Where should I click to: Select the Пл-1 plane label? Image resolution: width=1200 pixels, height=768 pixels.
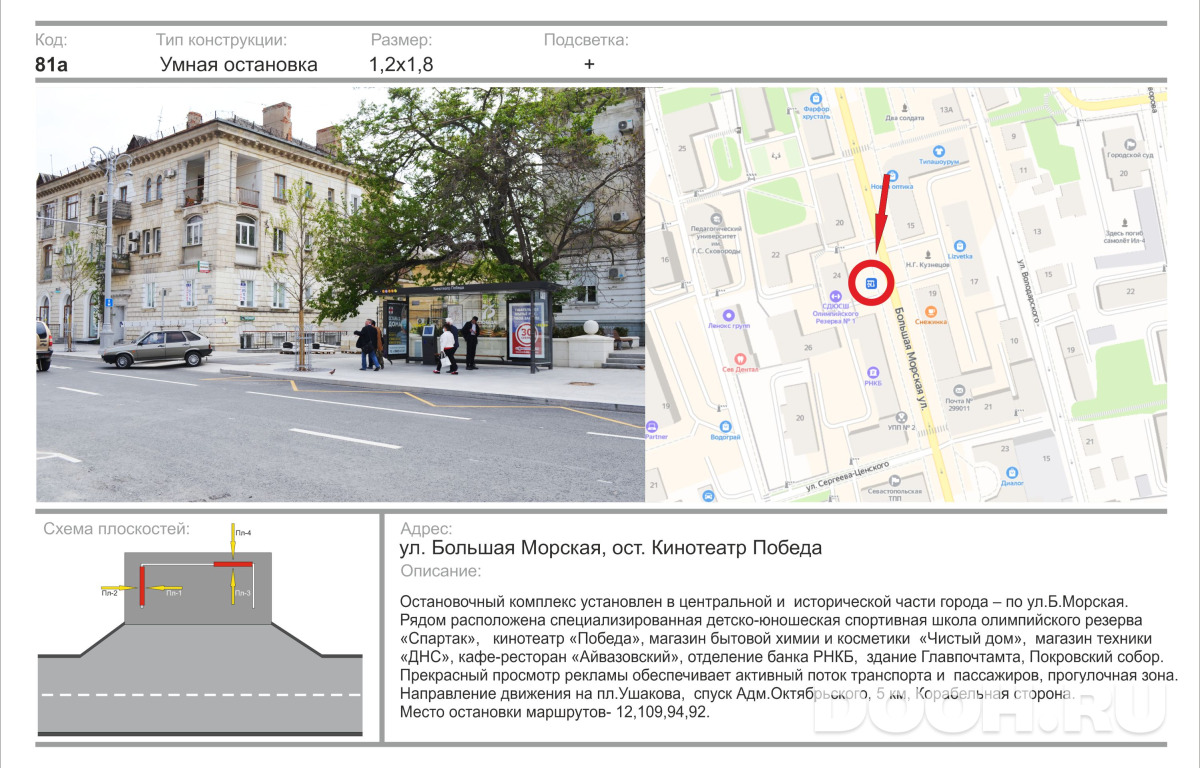point(174,594)
